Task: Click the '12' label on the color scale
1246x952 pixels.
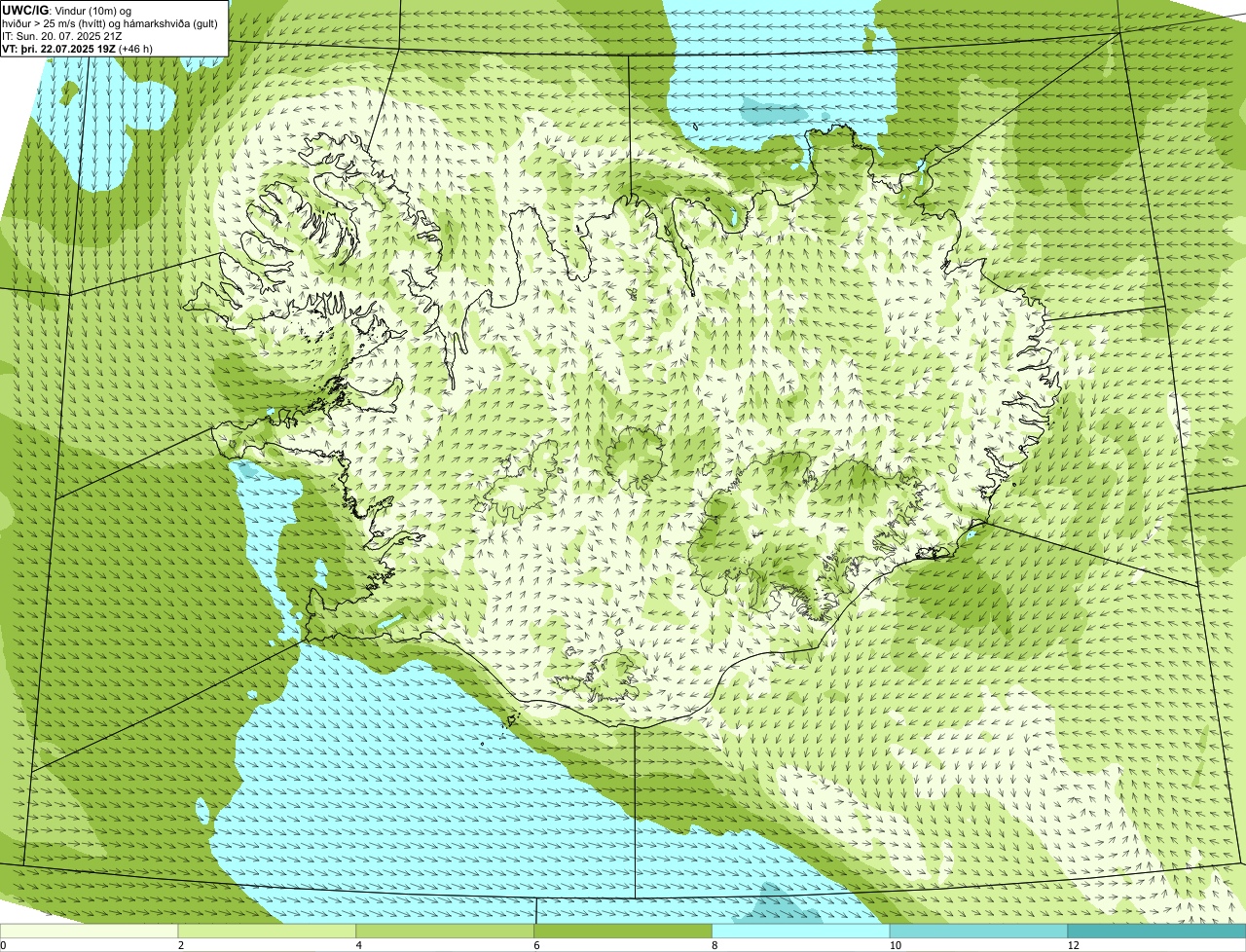Action: tap(1072, 945)
